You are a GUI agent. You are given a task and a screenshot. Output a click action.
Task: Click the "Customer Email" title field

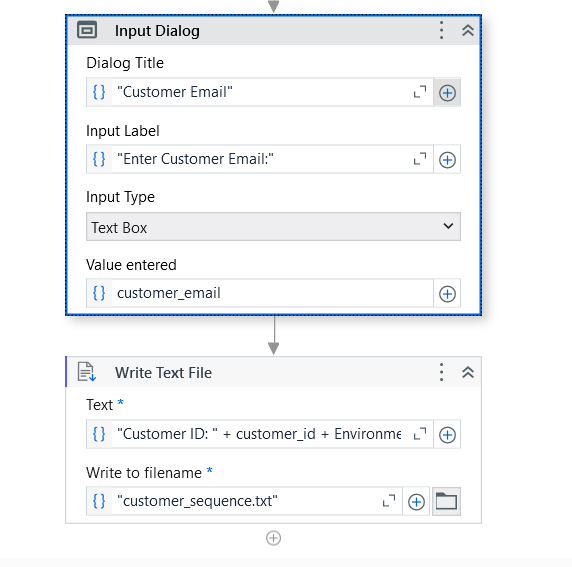261,92
